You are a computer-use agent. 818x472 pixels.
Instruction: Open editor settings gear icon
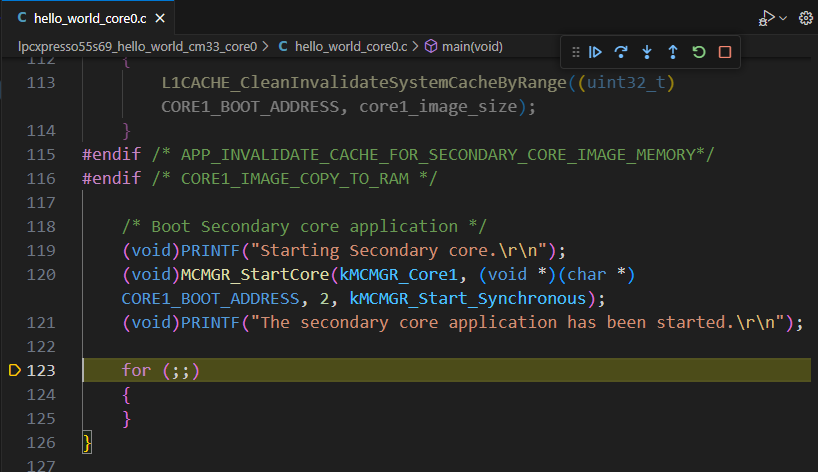805,18
